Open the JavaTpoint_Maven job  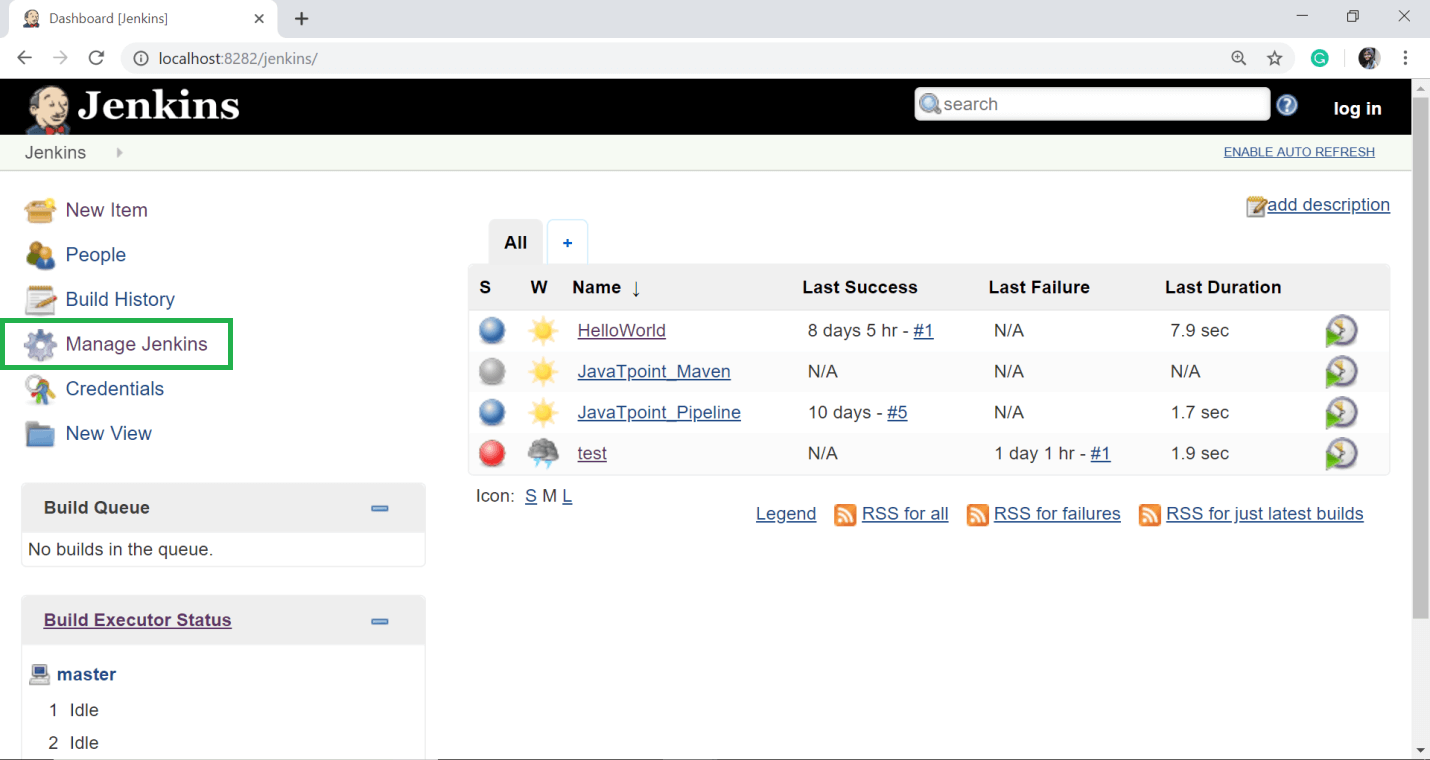click(x=654, y=371)
